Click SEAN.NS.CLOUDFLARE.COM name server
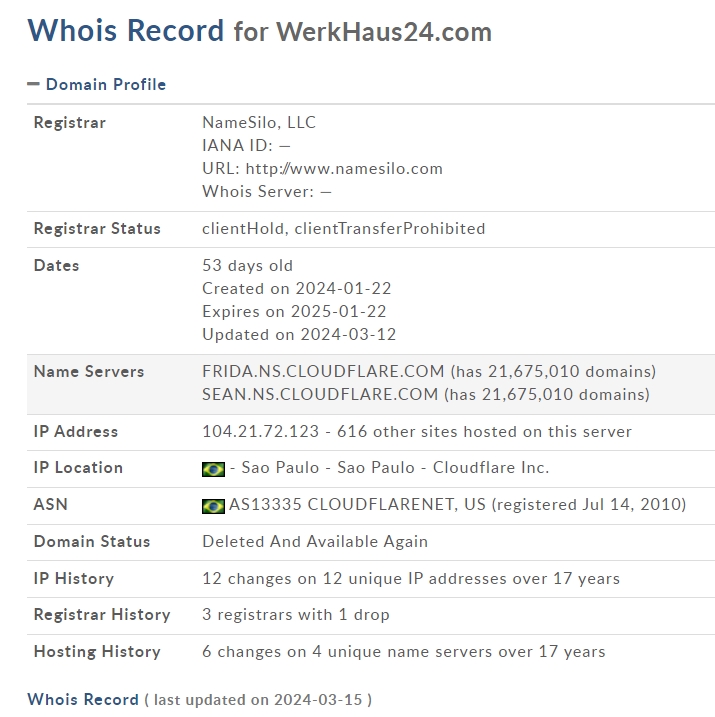Screen dimensions: 715x717 point(320,394)
